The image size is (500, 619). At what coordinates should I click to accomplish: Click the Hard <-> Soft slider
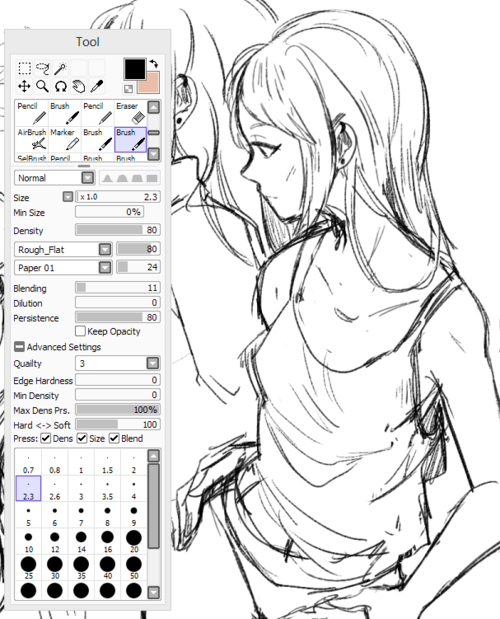[x=118, y=424]
